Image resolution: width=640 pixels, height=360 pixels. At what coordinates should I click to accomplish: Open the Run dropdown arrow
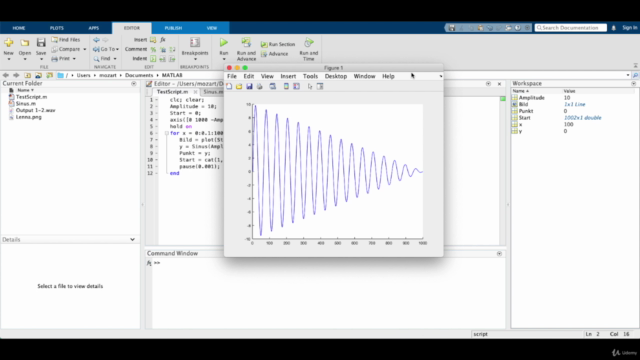224,60
